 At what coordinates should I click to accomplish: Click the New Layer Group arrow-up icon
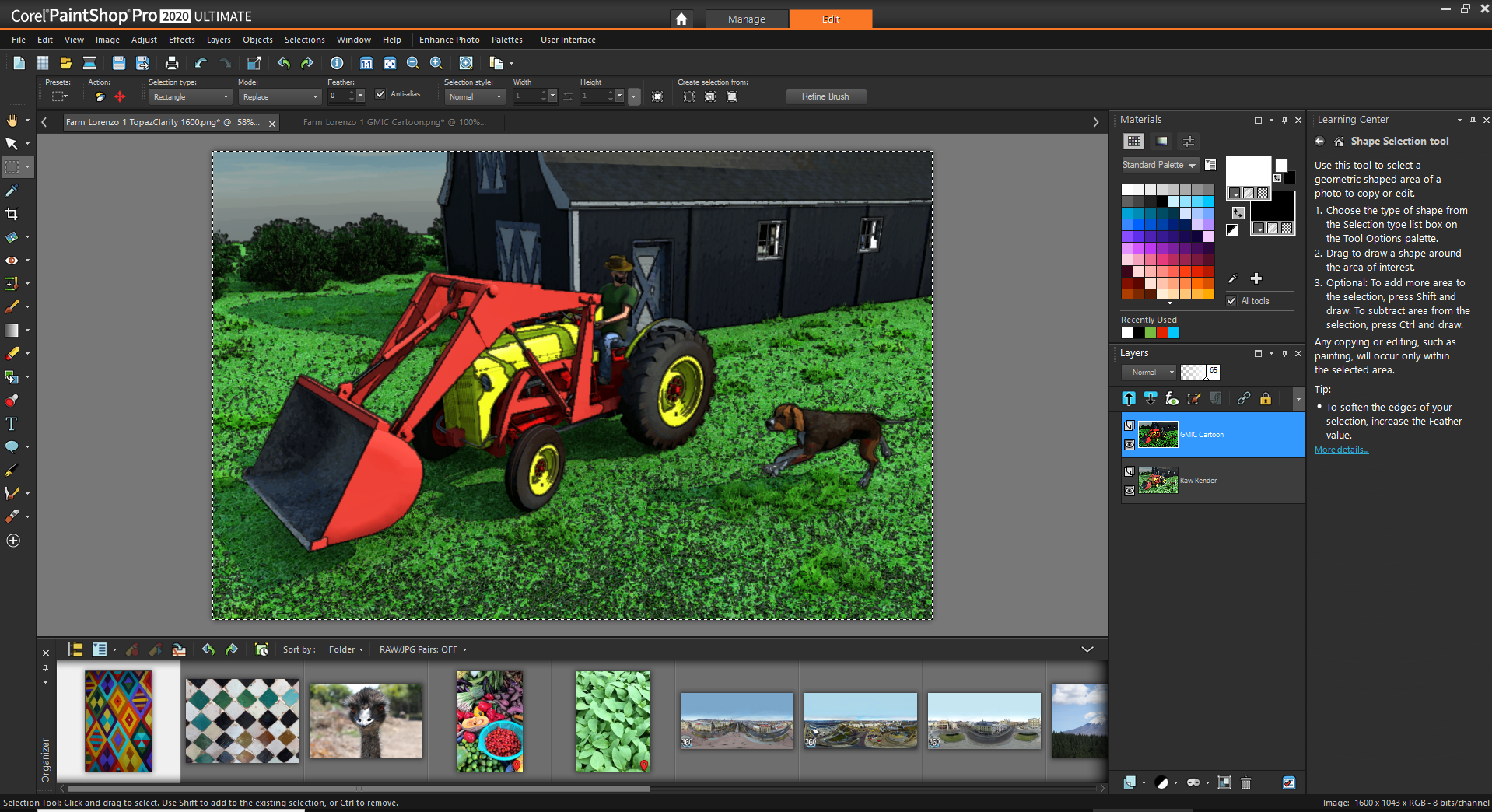coord(1129,398)
